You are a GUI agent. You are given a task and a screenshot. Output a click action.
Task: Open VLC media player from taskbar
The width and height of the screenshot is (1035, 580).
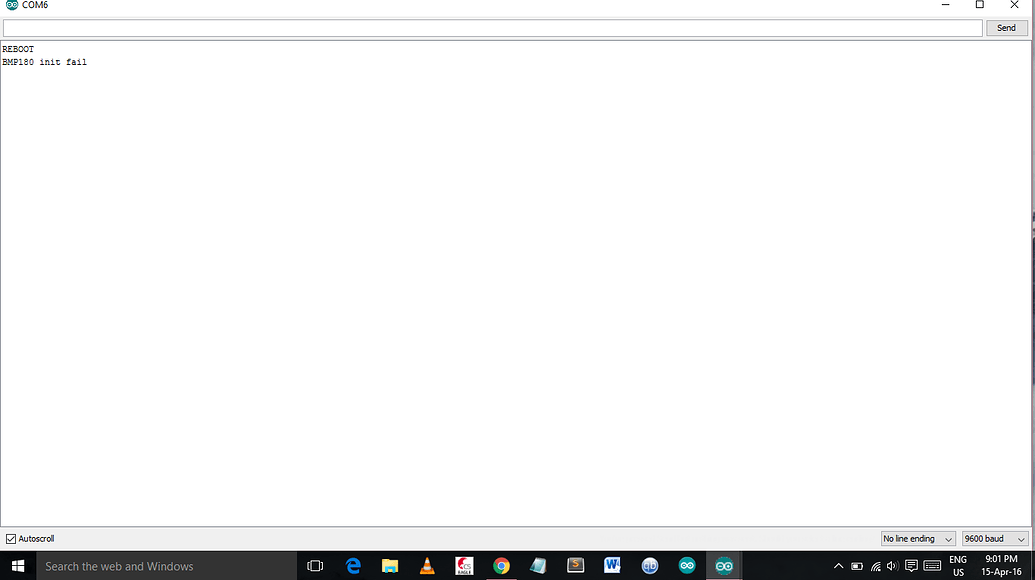click(427, 565)
